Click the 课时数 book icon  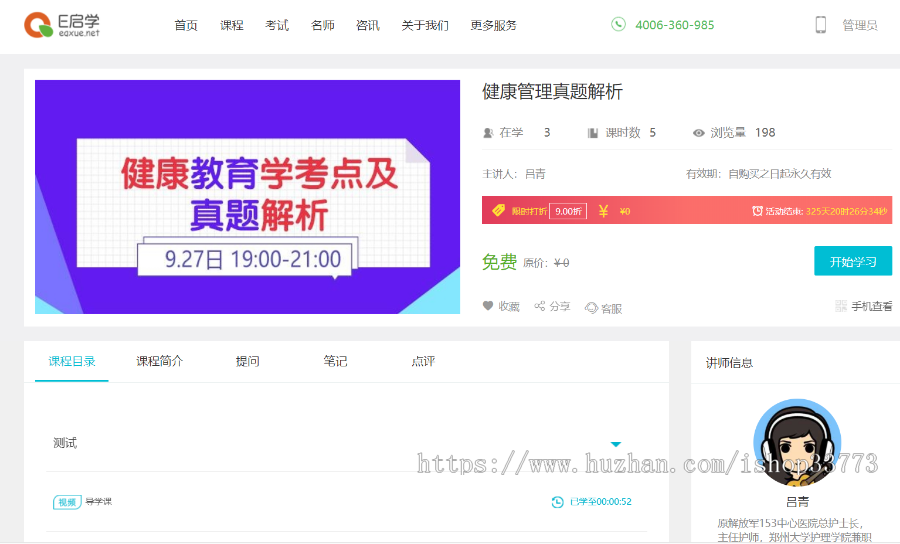coord(593,133)
